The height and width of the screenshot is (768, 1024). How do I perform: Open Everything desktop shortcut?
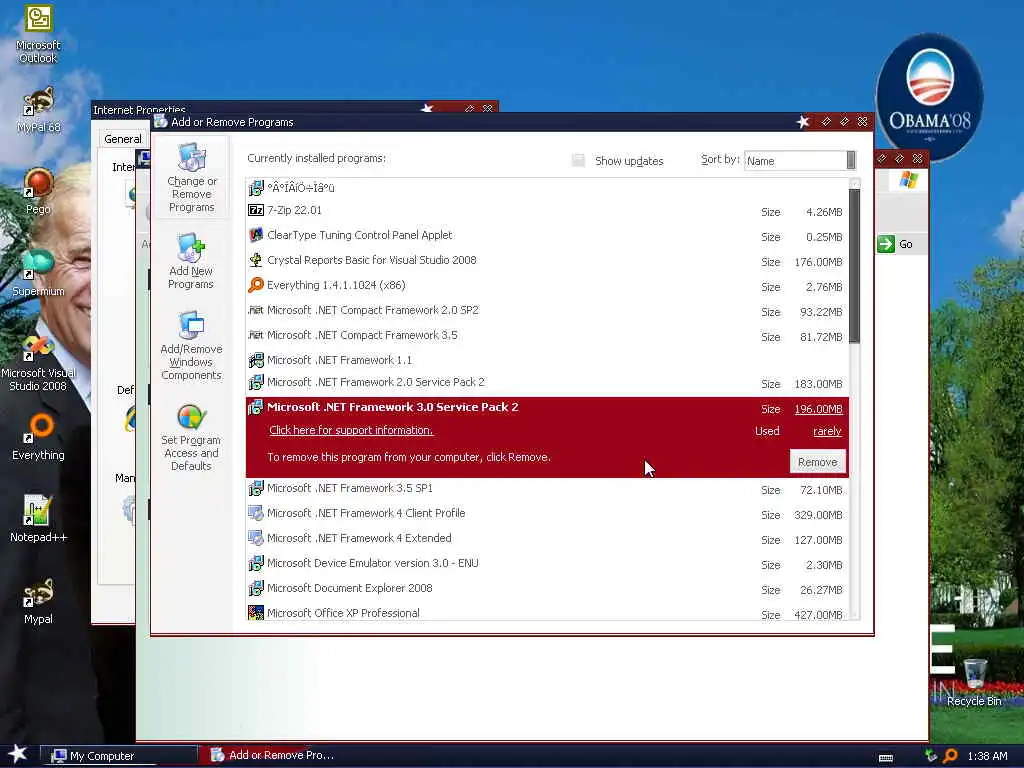point(38,437)
